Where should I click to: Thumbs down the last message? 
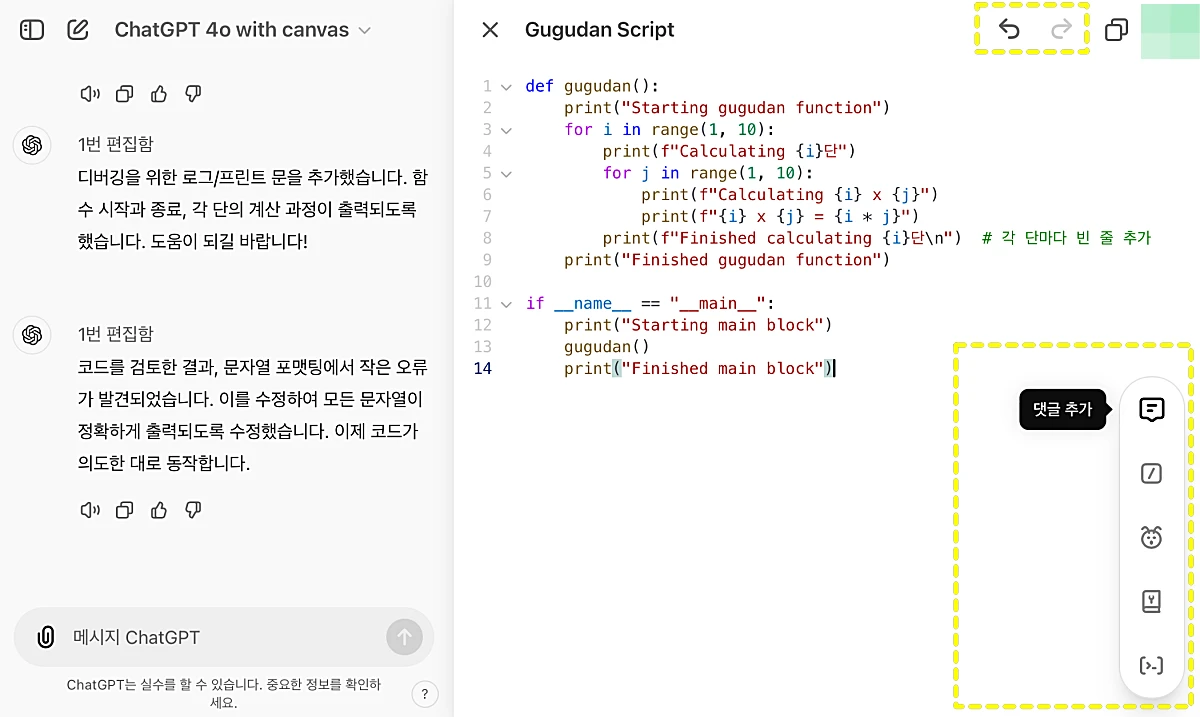click(x=194, y=510)
